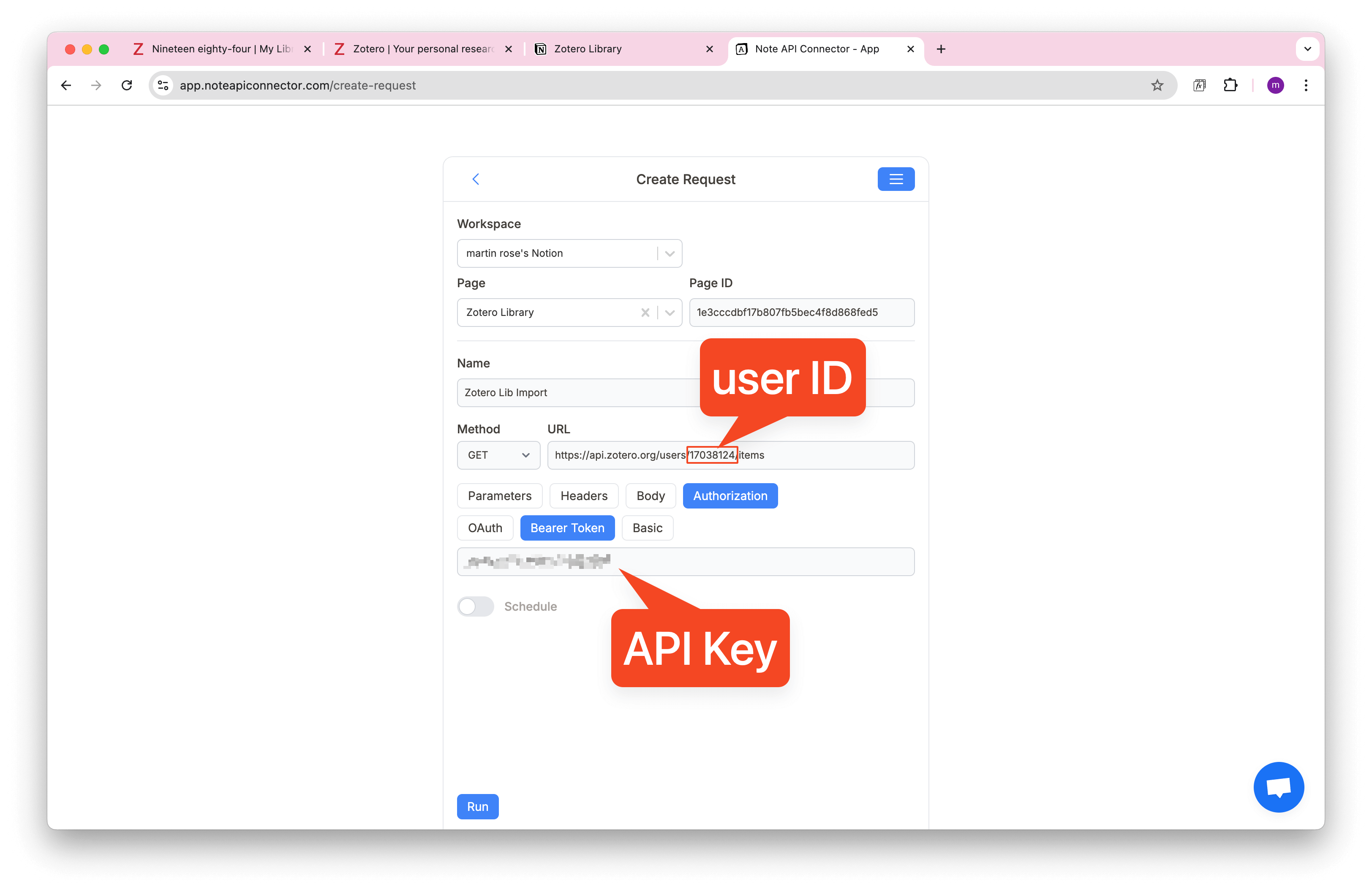The height and width of the screenshot is (892, 1372).
Task: Click the browser forward arrow
Action: (x=96, y=85)
